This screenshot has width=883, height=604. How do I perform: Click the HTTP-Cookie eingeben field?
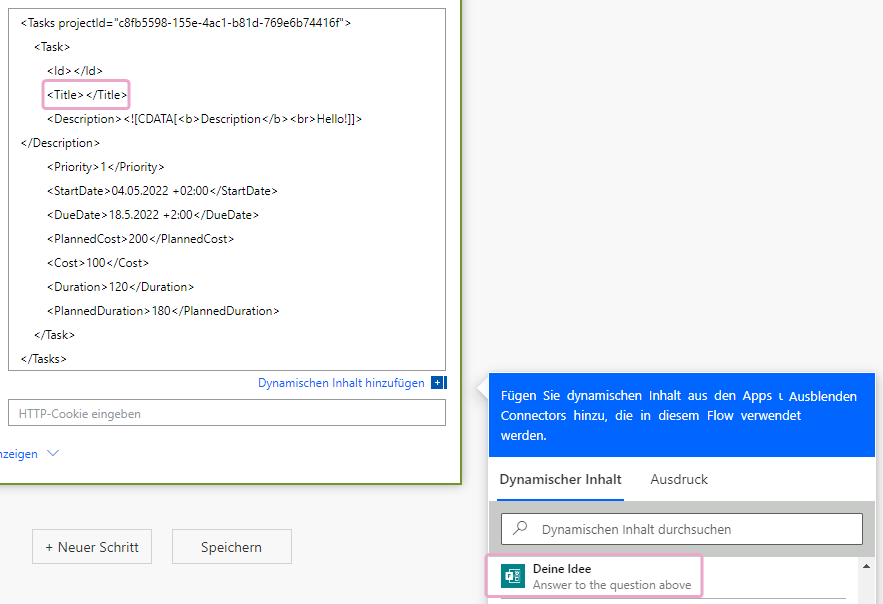[x=227, y=413]
